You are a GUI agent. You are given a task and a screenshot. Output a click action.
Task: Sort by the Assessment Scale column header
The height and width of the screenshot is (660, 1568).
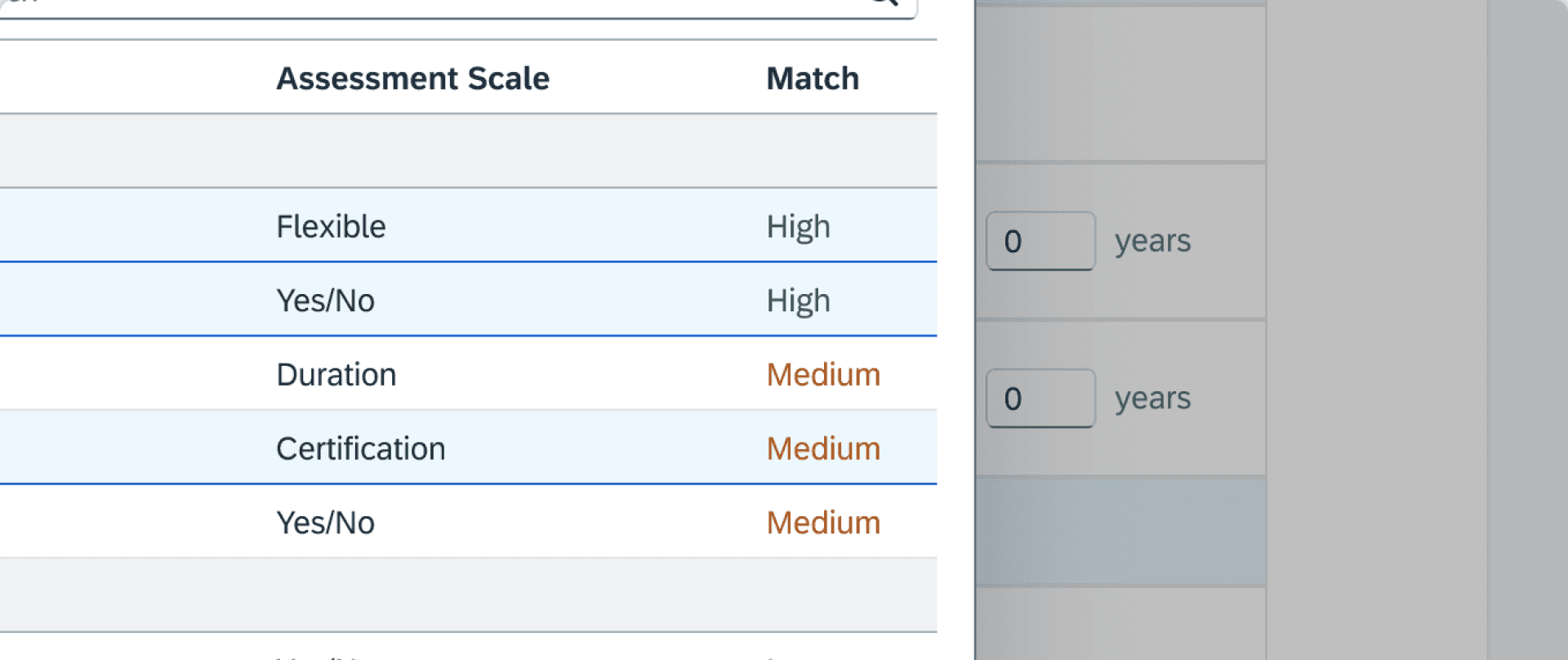point(412,78)
